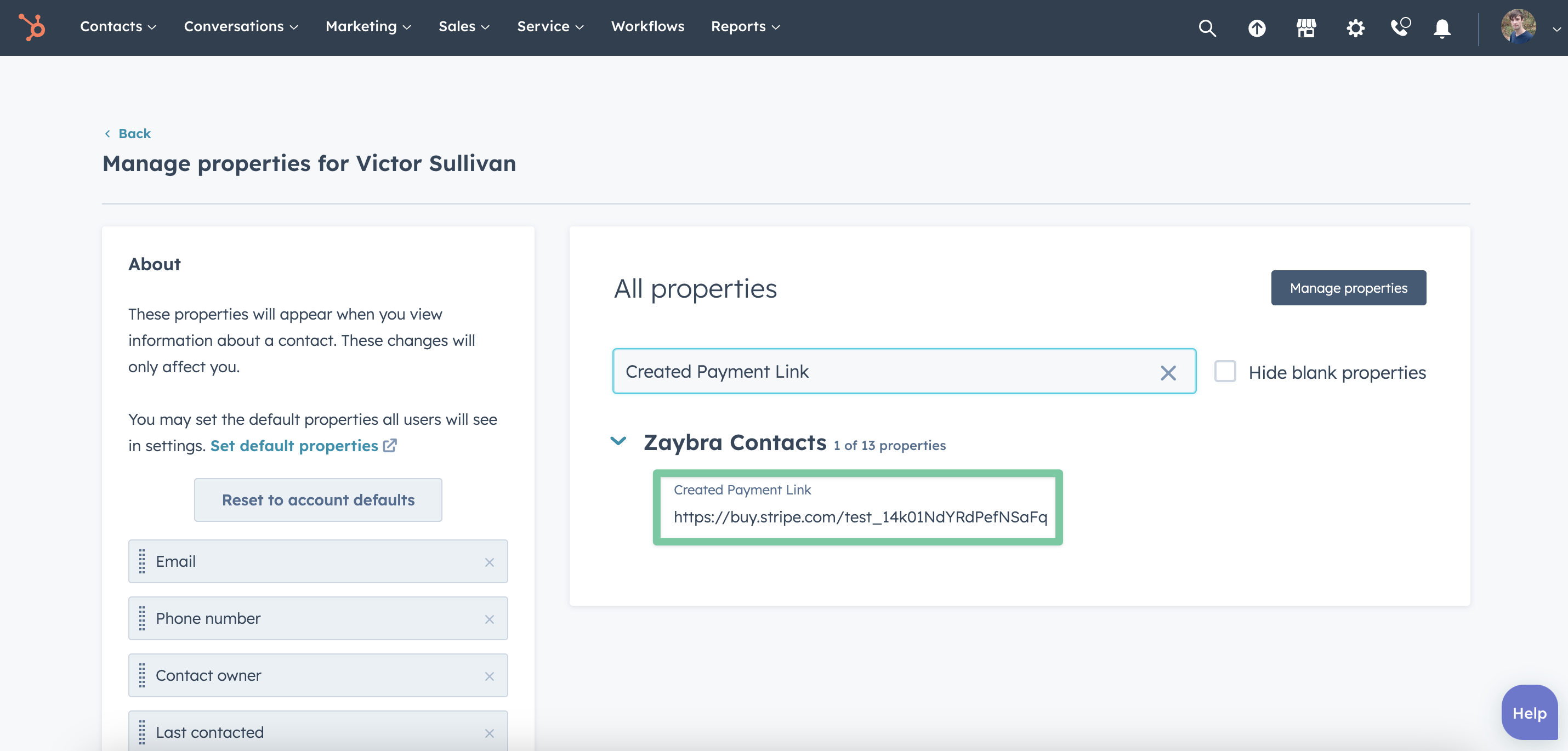Viewport: 1568px width, 751px height.
Task: Click the Zaybra Contacts heading
Action: coord(735,442)
